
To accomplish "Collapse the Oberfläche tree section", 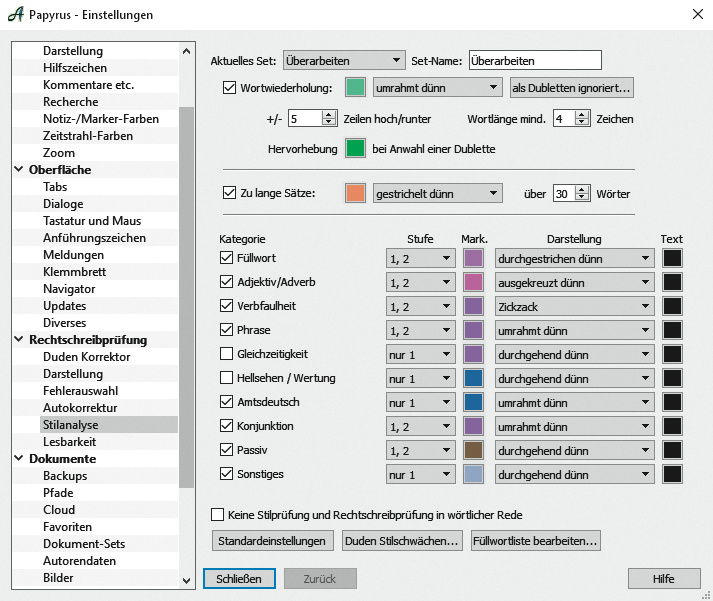I will 20,170.
